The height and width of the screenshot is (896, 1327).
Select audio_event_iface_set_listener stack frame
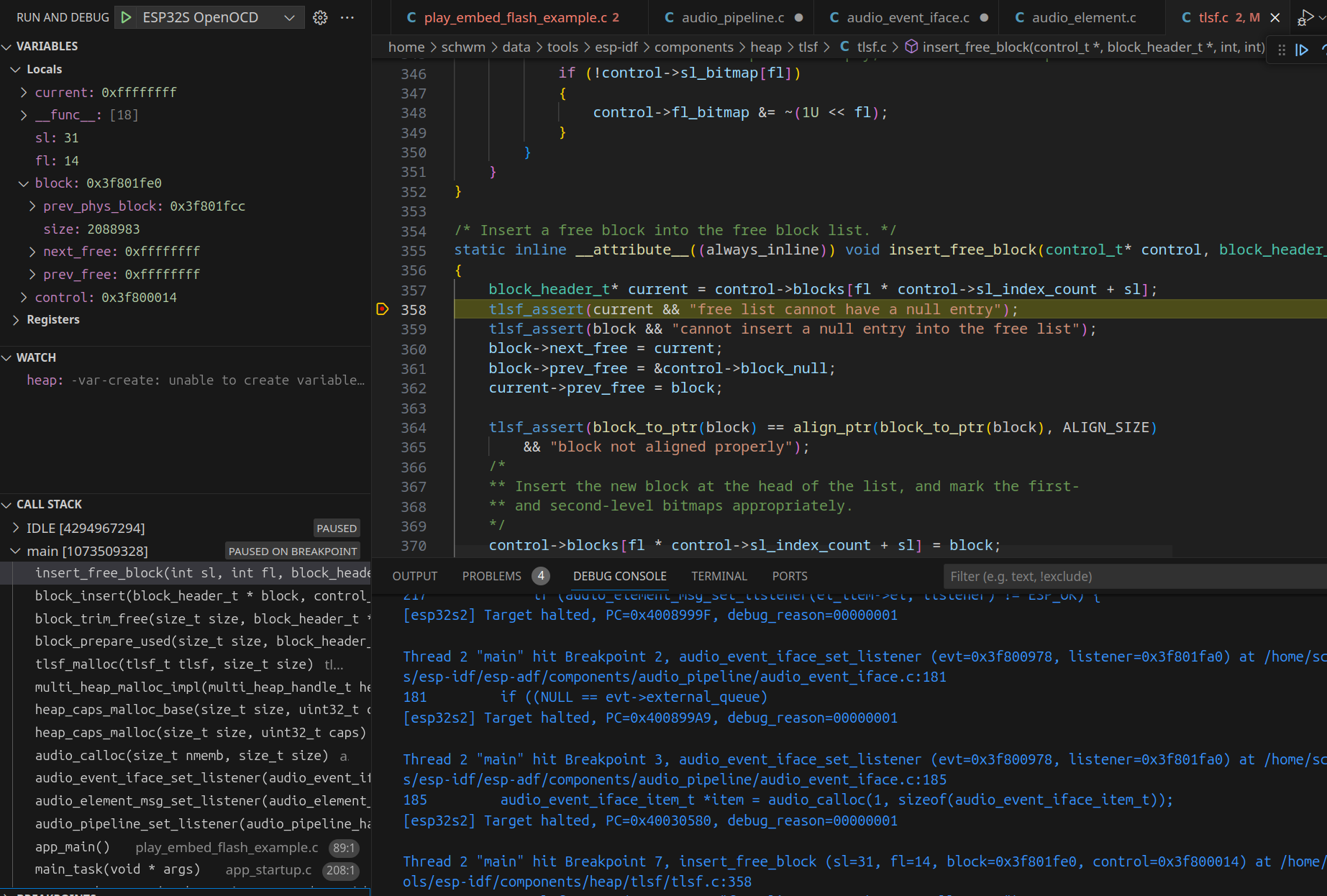tap(186, 778)
